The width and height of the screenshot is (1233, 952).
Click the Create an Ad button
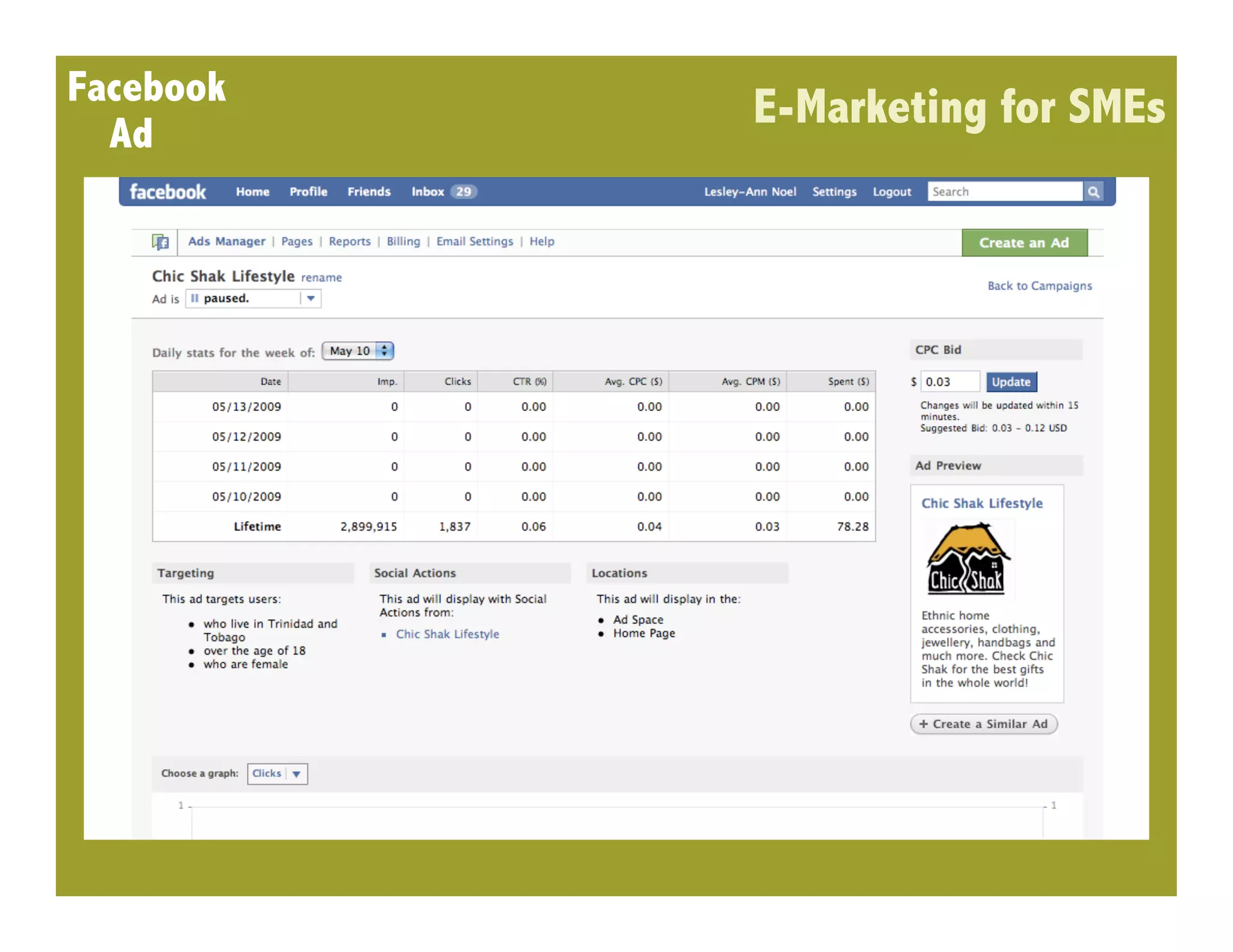coord(1024,243)
